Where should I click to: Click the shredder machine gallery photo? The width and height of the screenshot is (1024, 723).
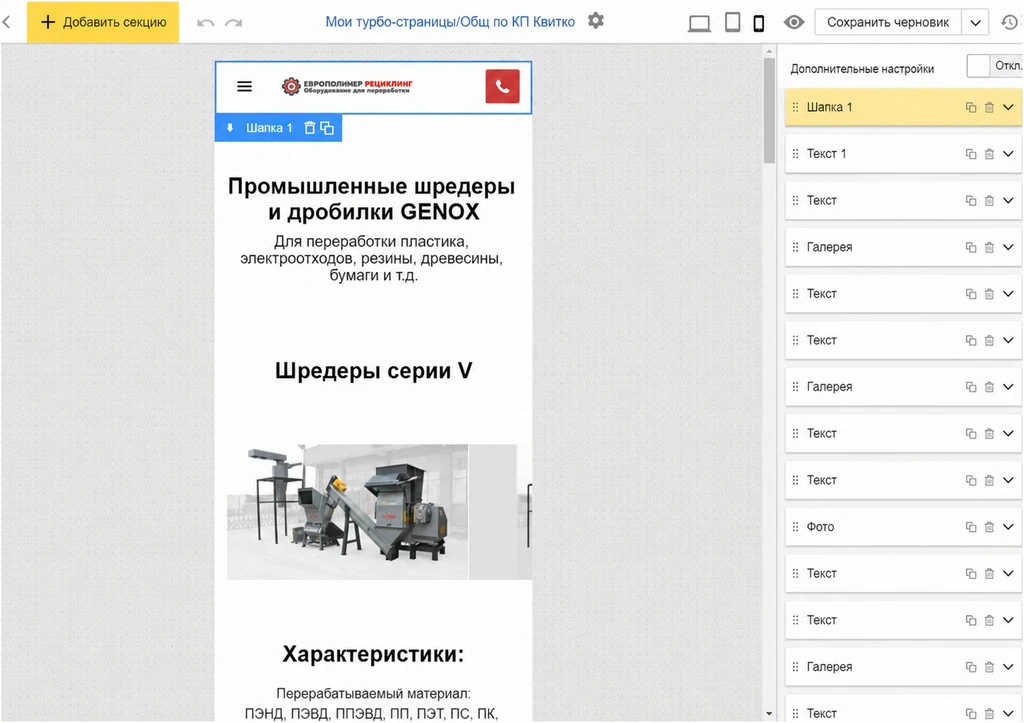347,512
